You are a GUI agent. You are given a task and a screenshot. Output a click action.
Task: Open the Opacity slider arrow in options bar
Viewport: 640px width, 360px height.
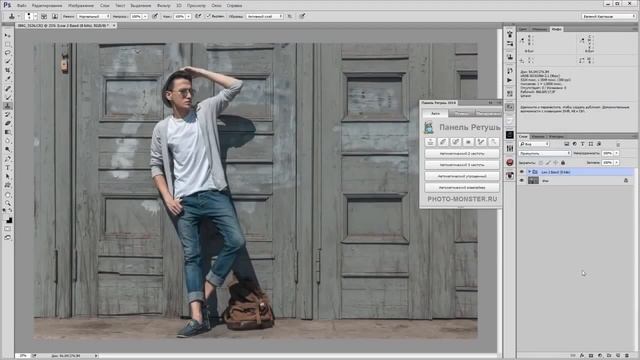(x=145, y=16)
